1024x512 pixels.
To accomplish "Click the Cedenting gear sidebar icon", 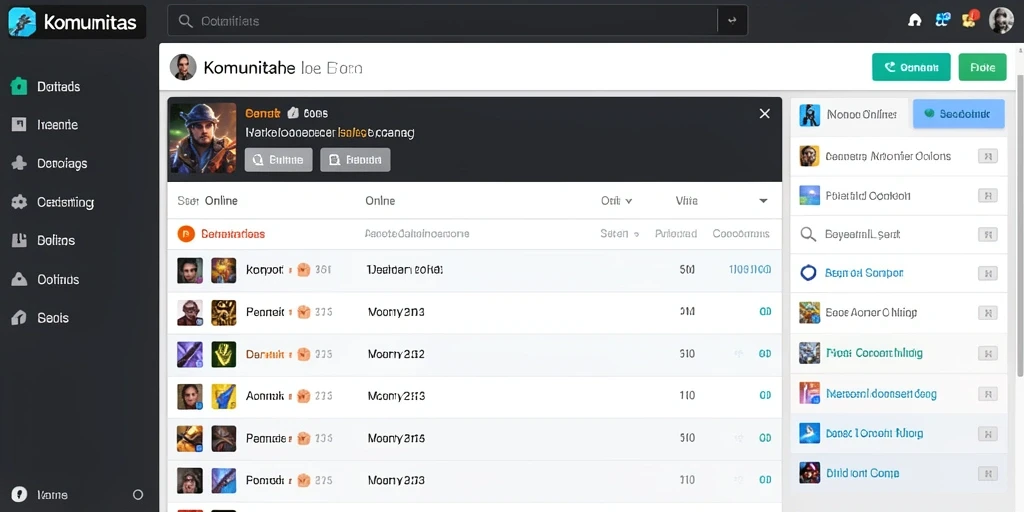I will coord(19,202).
